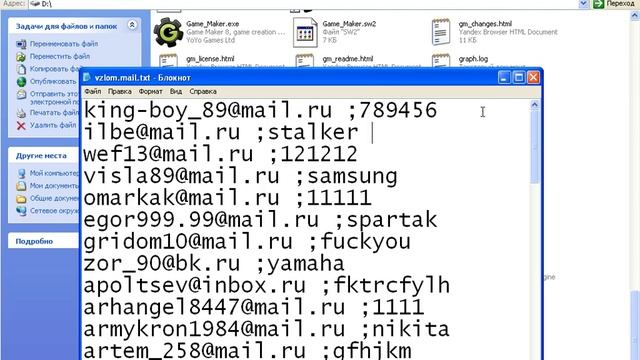Image resolution: width=640 pixels, height=360 pixels.
Task: Open the Explorer address bar dropdown arrow
Action: click(584, 4)
